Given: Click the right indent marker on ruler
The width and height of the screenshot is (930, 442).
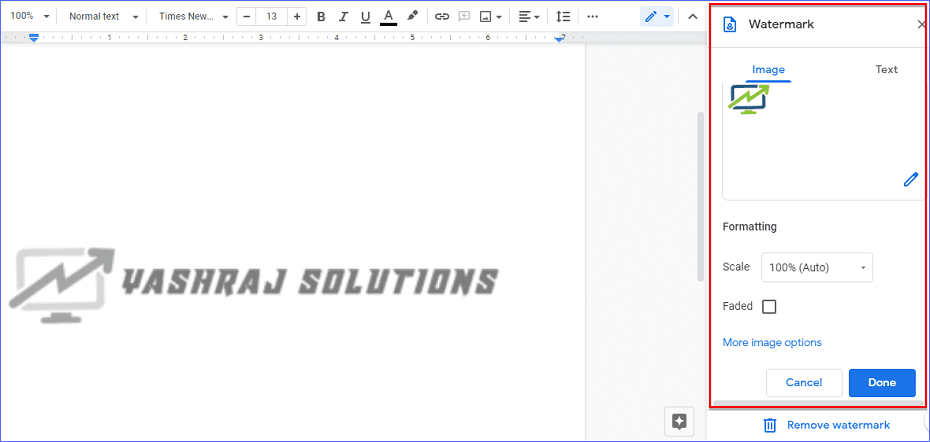Looking at the screenshot, I should [x=559, y=38].
